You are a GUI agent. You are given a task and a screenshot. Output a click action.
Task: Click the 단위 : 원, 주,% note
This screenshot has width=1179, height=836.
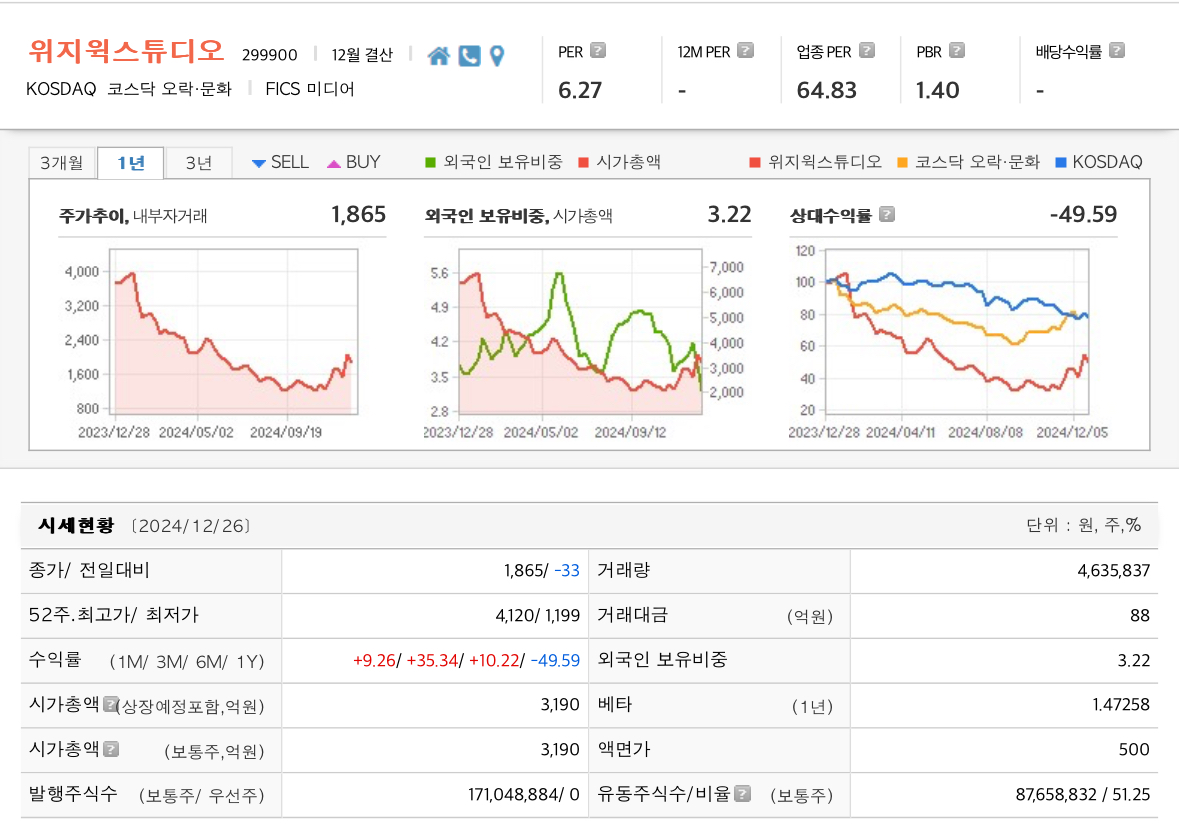[x=1084, y=526]
